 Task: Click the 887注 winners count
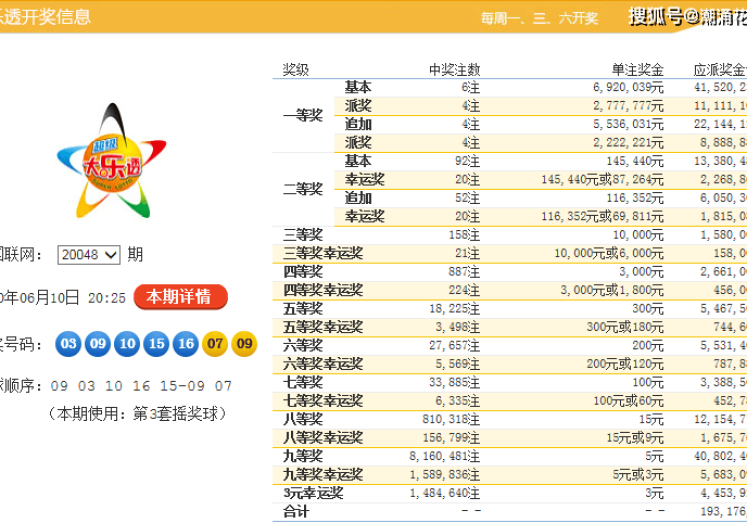(x=464, y=272)
